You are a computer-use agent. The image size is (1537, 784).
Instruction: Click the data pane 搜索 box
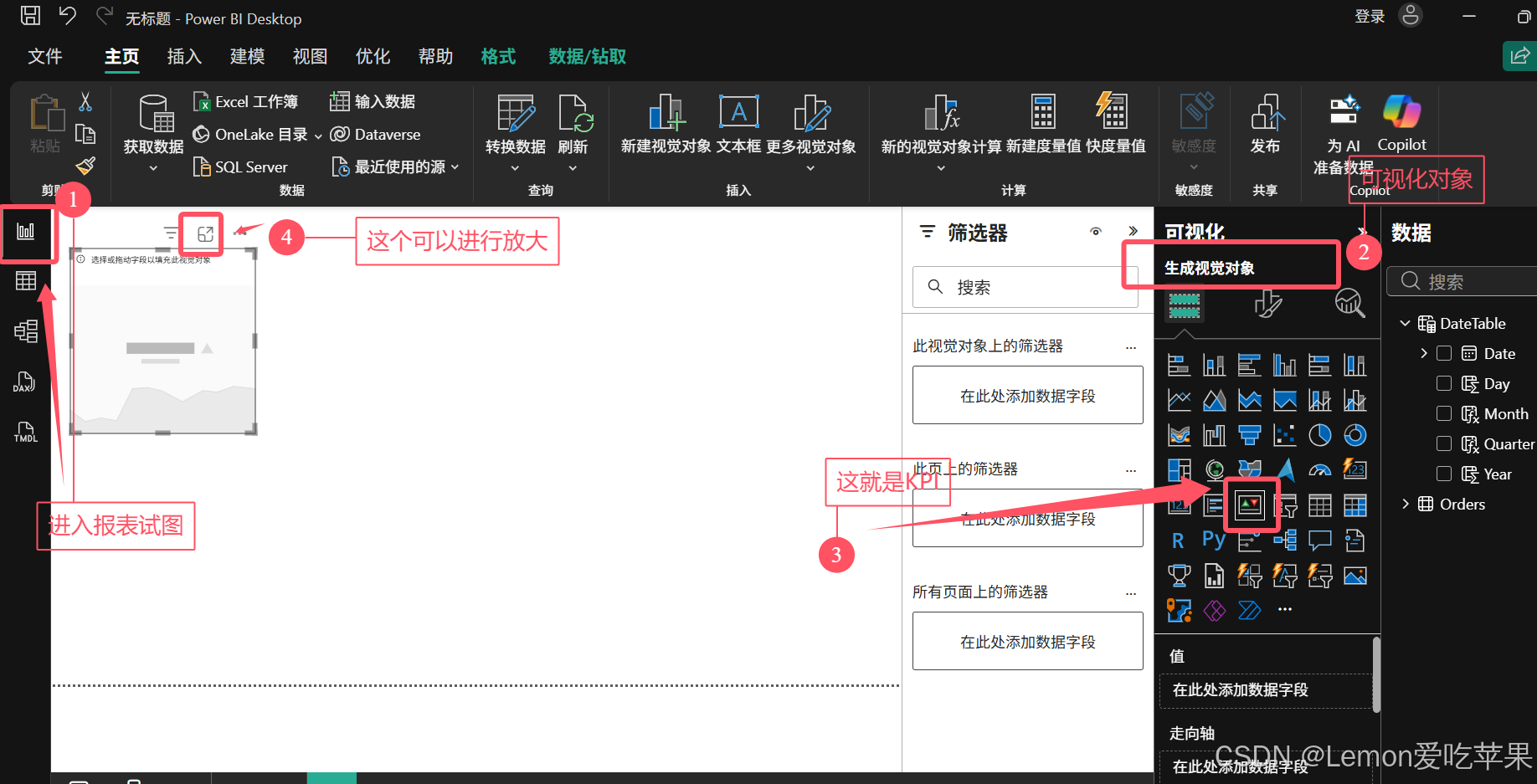(1462, 281)
